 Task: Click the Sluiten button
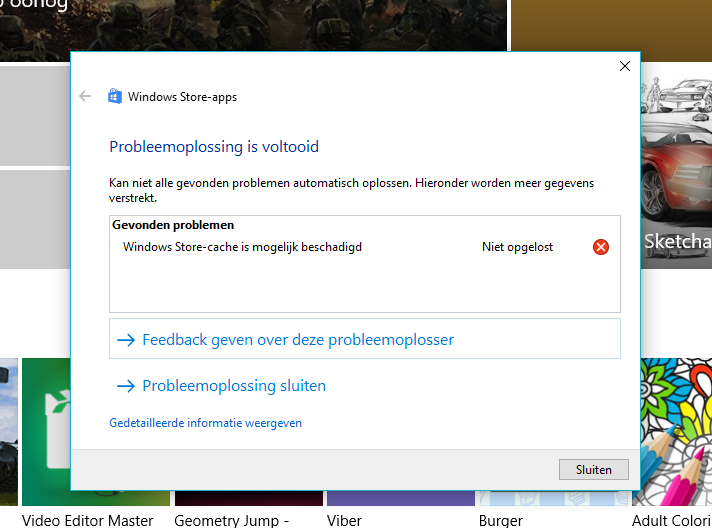pos(593,469)
